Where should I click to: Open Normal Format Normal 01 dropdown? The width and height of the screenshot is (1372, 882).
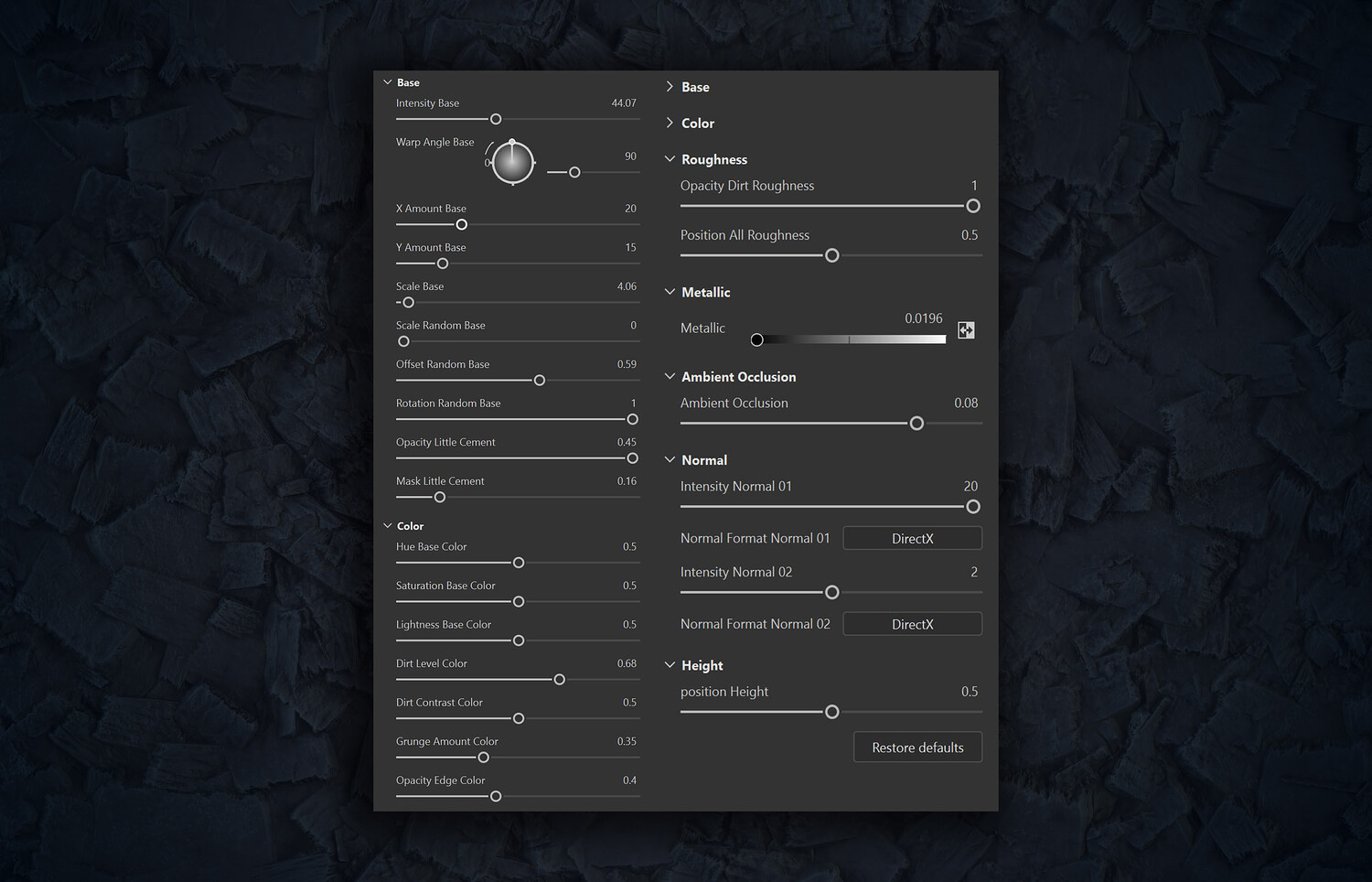(912, 538)
